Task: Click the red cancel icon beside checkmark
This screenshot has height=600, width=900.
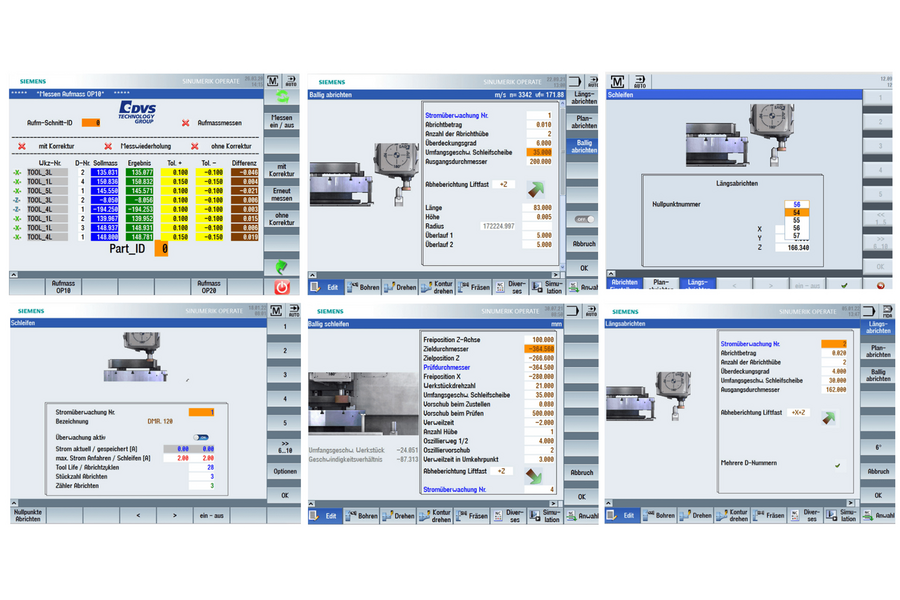Action: click(880, 285)
